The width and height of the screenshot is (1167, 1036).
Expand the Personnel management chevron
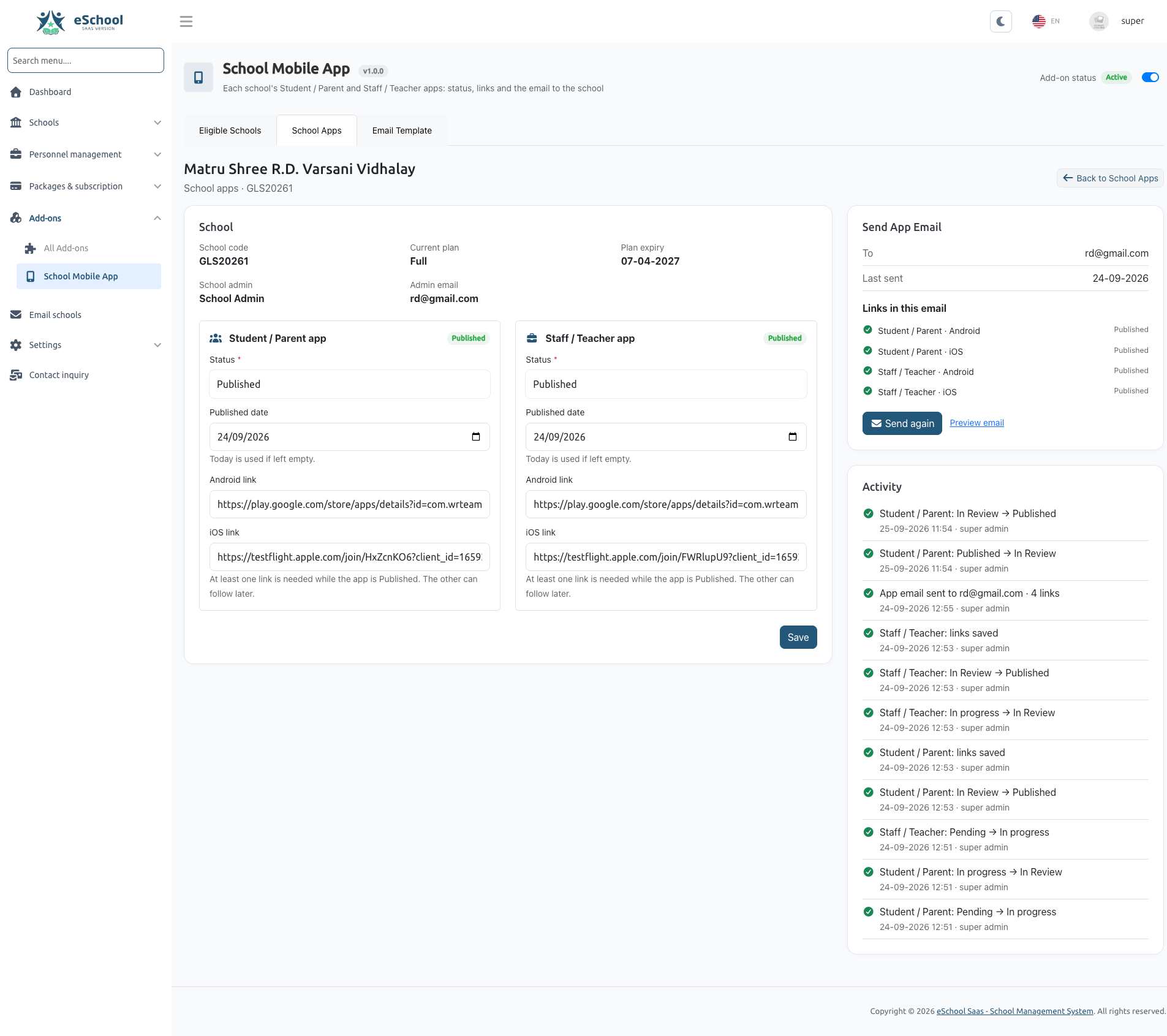[157, 154]
